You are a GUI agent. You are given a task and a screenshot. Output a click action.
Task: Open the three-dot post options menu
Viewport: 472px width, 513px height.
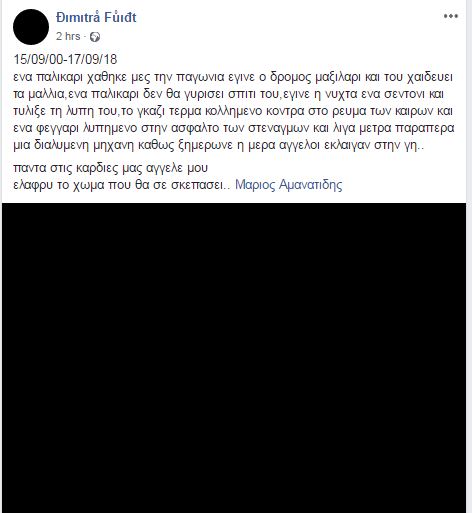[450, 16]
